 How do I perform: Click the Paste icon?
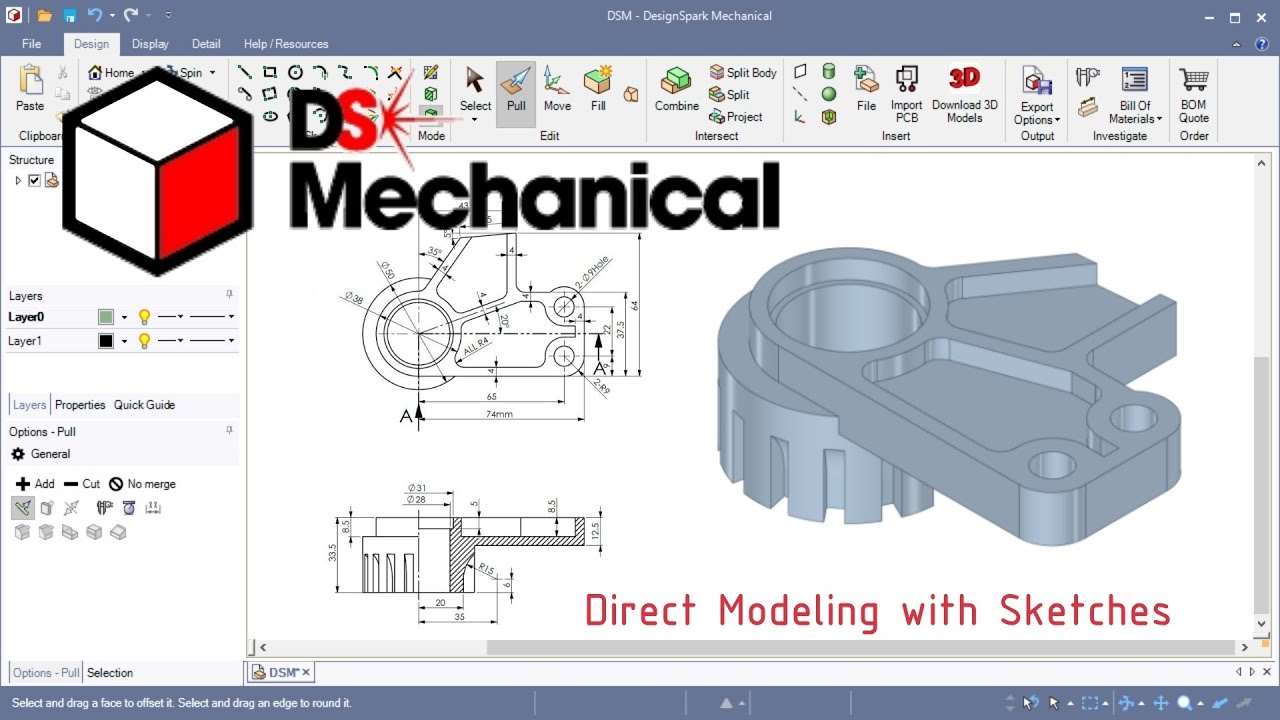[30, 80]
